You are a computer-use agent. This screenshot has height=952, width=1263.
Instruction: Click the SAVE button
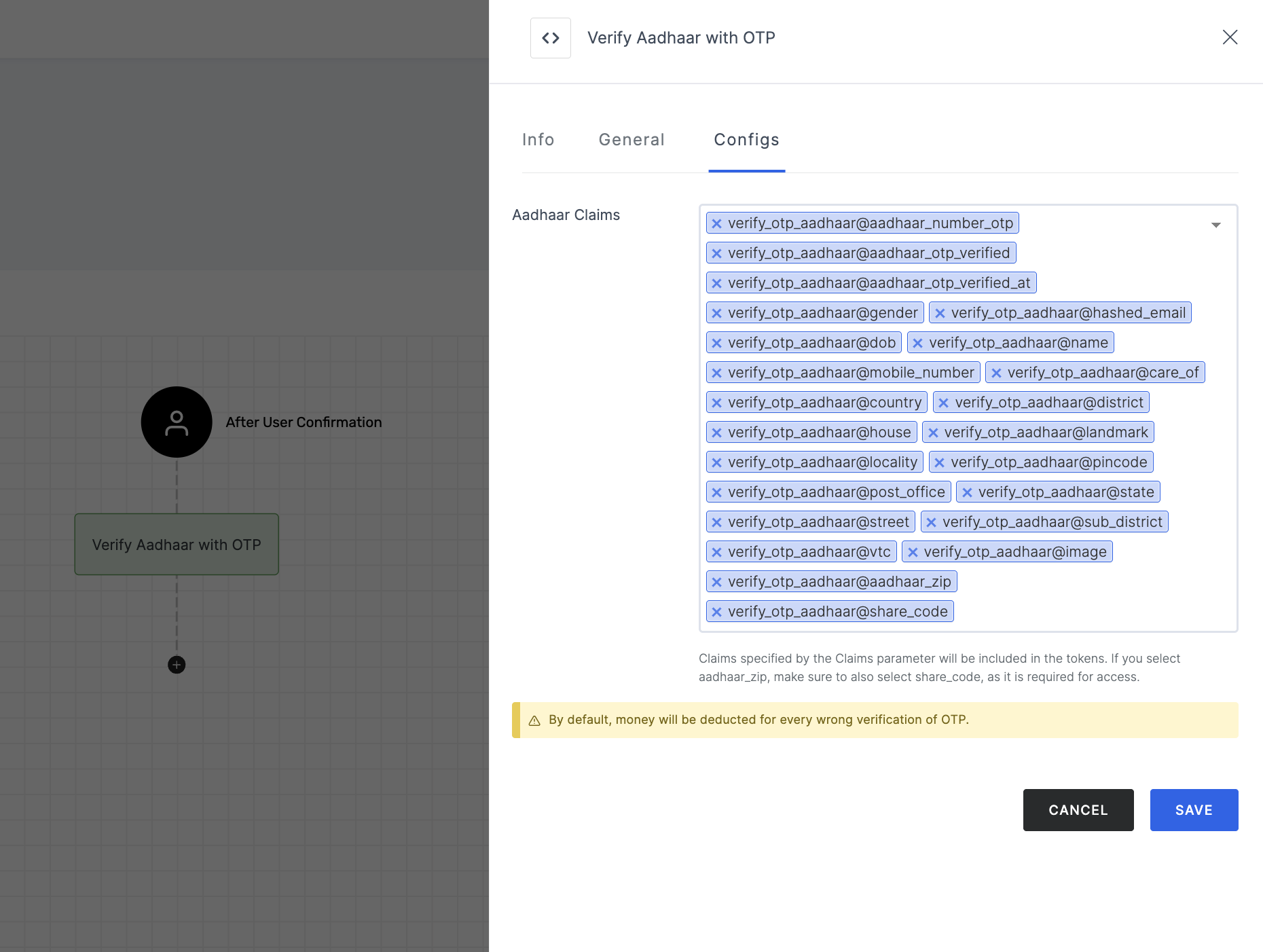pos(1194,809)
